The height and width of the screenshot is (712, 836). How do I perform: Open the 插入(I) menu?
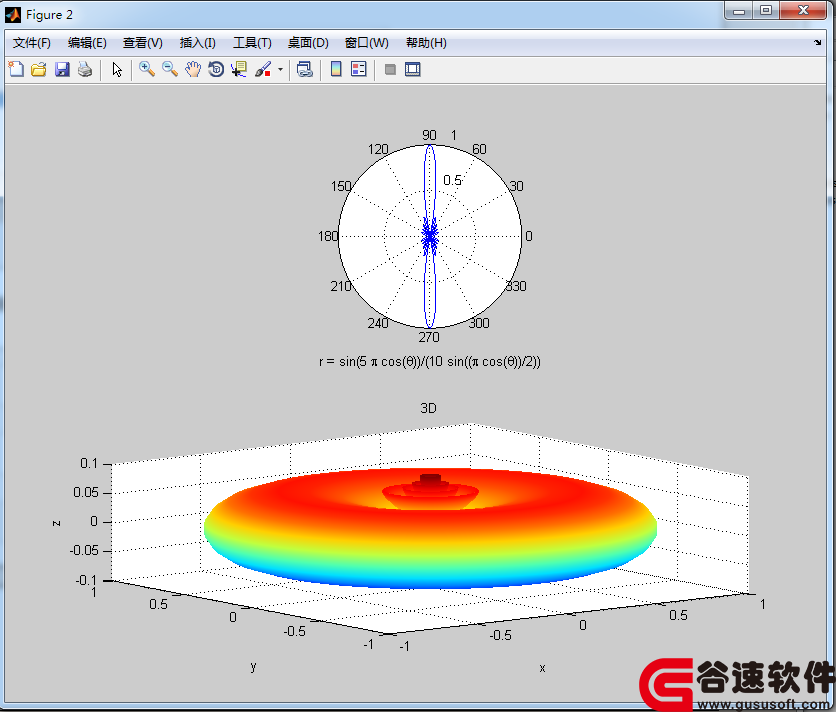(197, 43)
